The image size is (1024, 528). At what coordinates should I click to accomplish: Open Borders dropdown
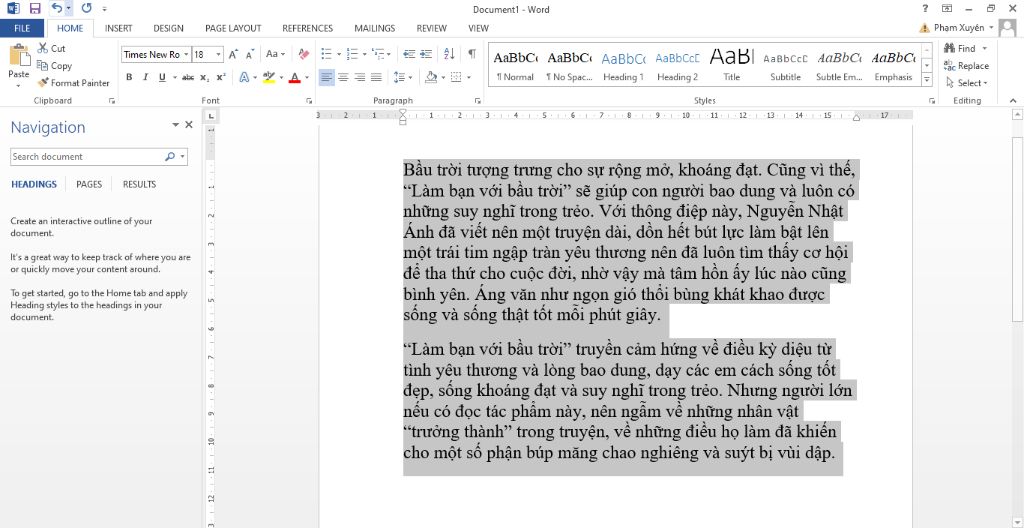tap(469, 77)
